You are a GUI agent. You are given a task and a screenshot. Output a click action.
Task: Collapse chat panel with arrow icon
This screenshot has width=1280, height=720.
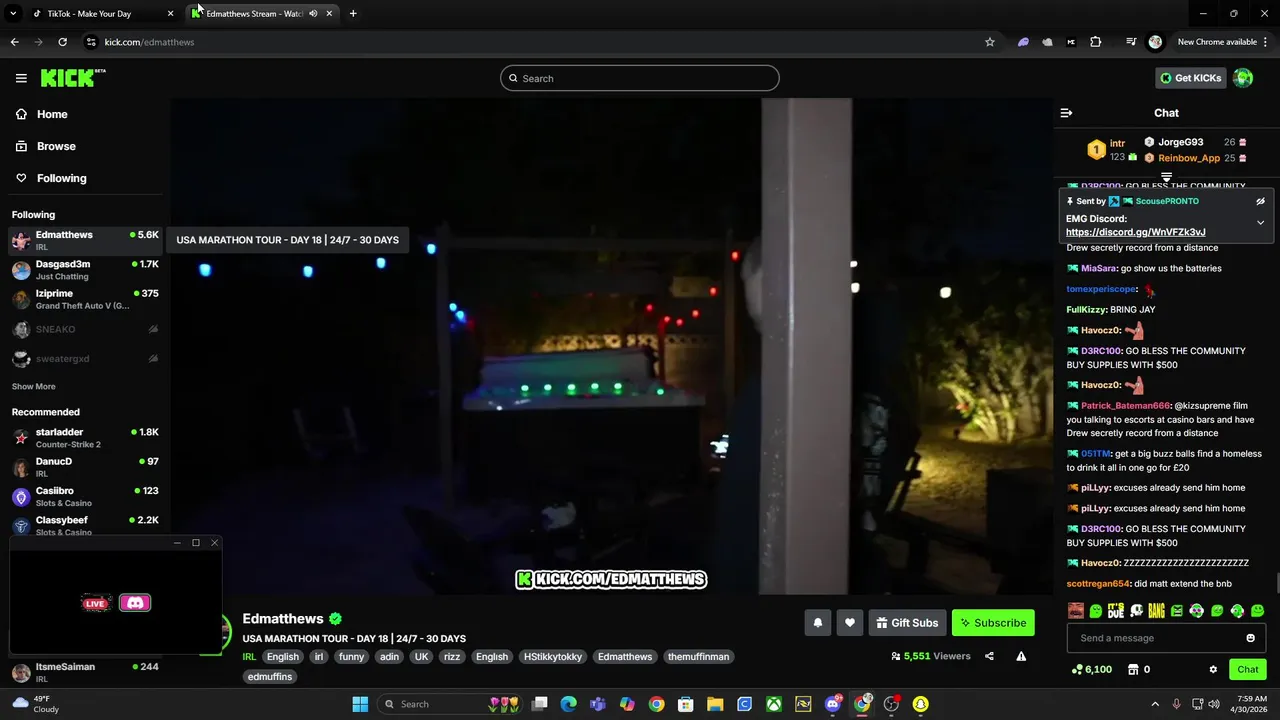(1066, 113)
